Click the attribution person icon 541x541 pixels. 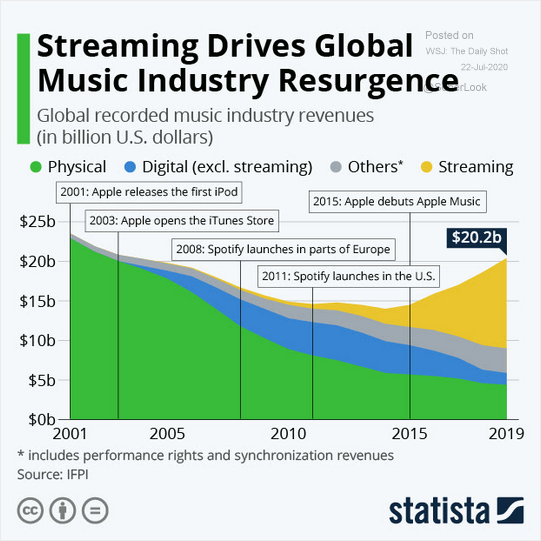click(62, 510)
